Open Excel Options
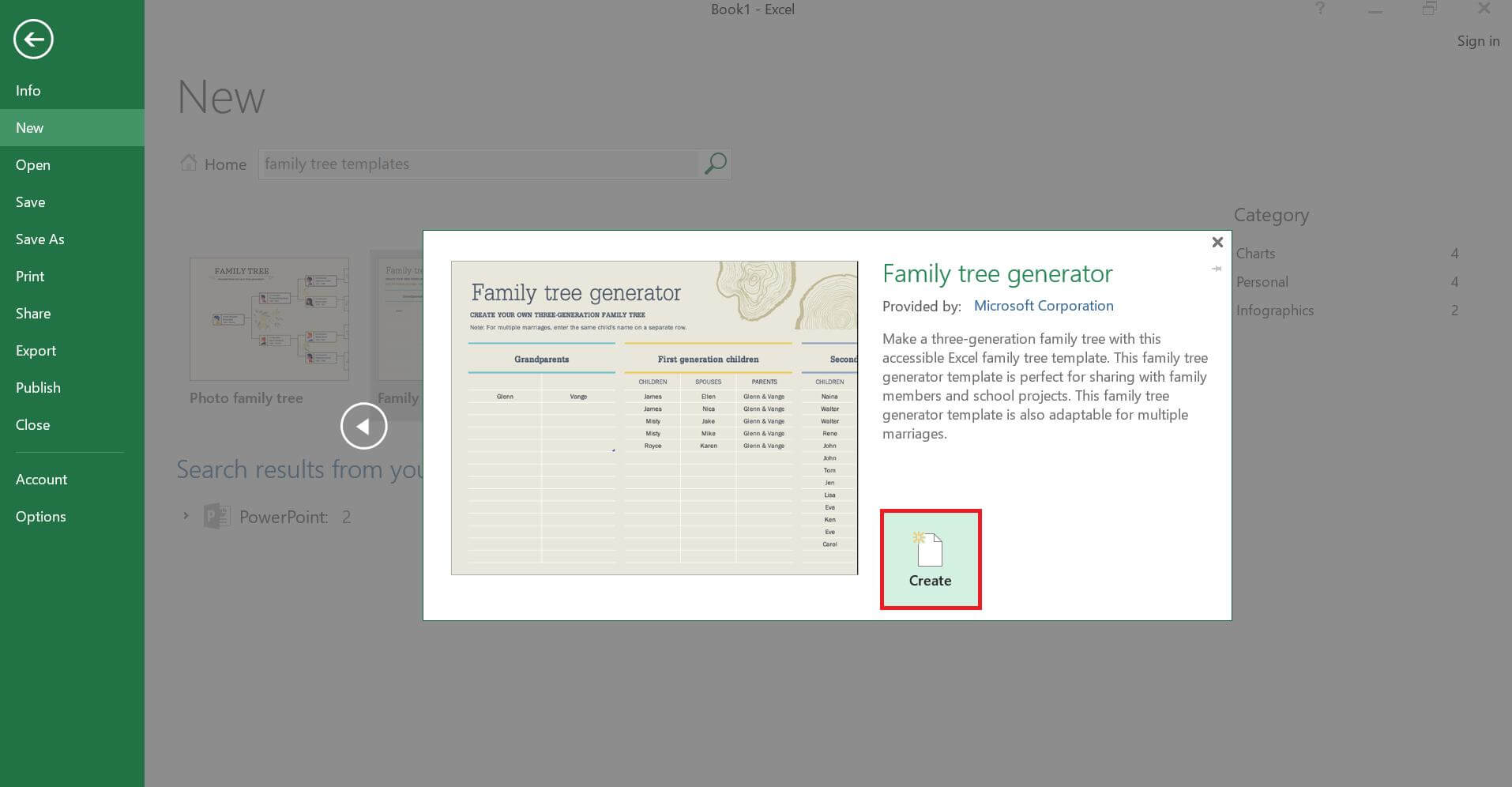The image size is (1512, 787). click(40, 516)
